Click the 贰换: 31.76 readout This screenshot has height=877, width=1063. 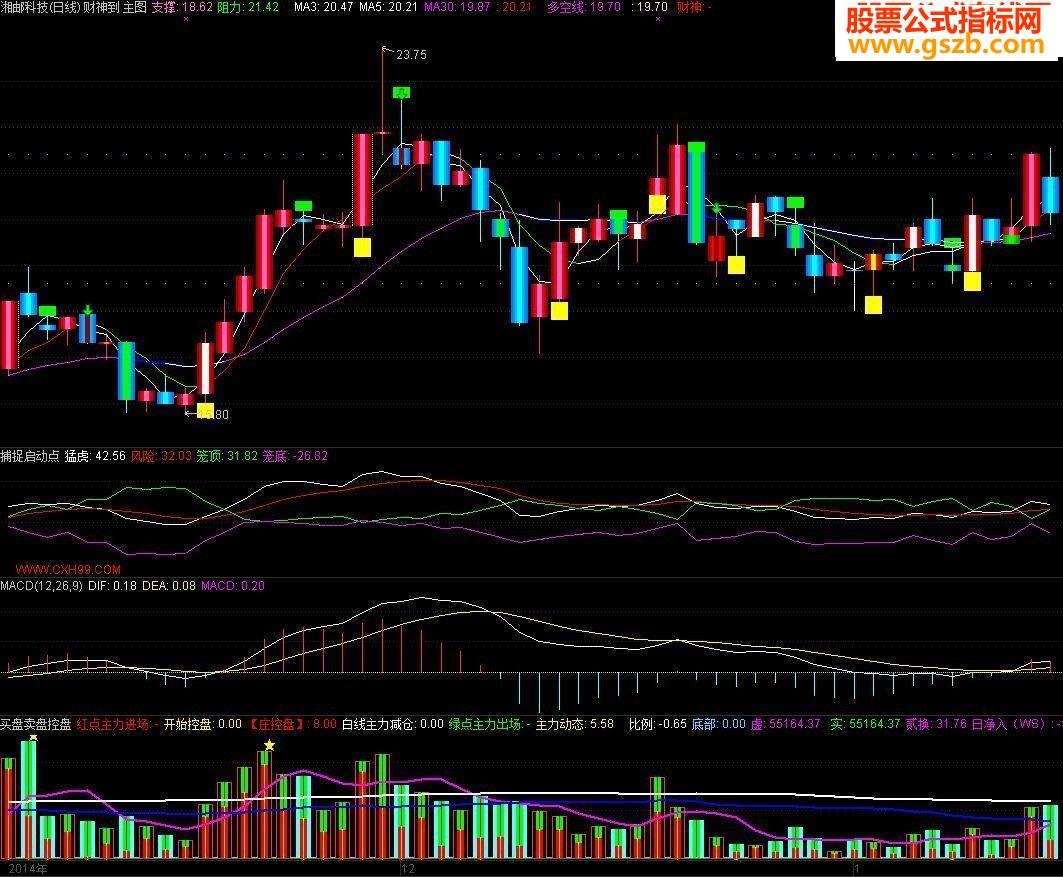point(936,724)
